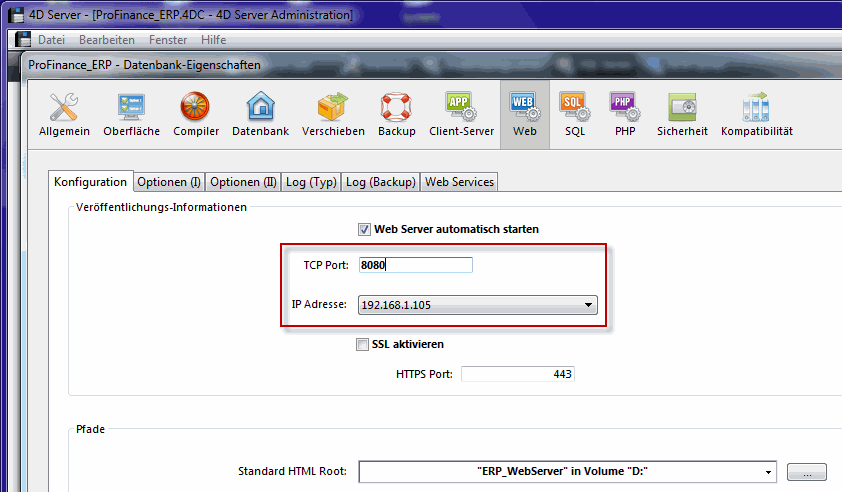Viewport: 842px width, 492px height.
Task: Open the PHP settings page
Action: coord(624,114)
